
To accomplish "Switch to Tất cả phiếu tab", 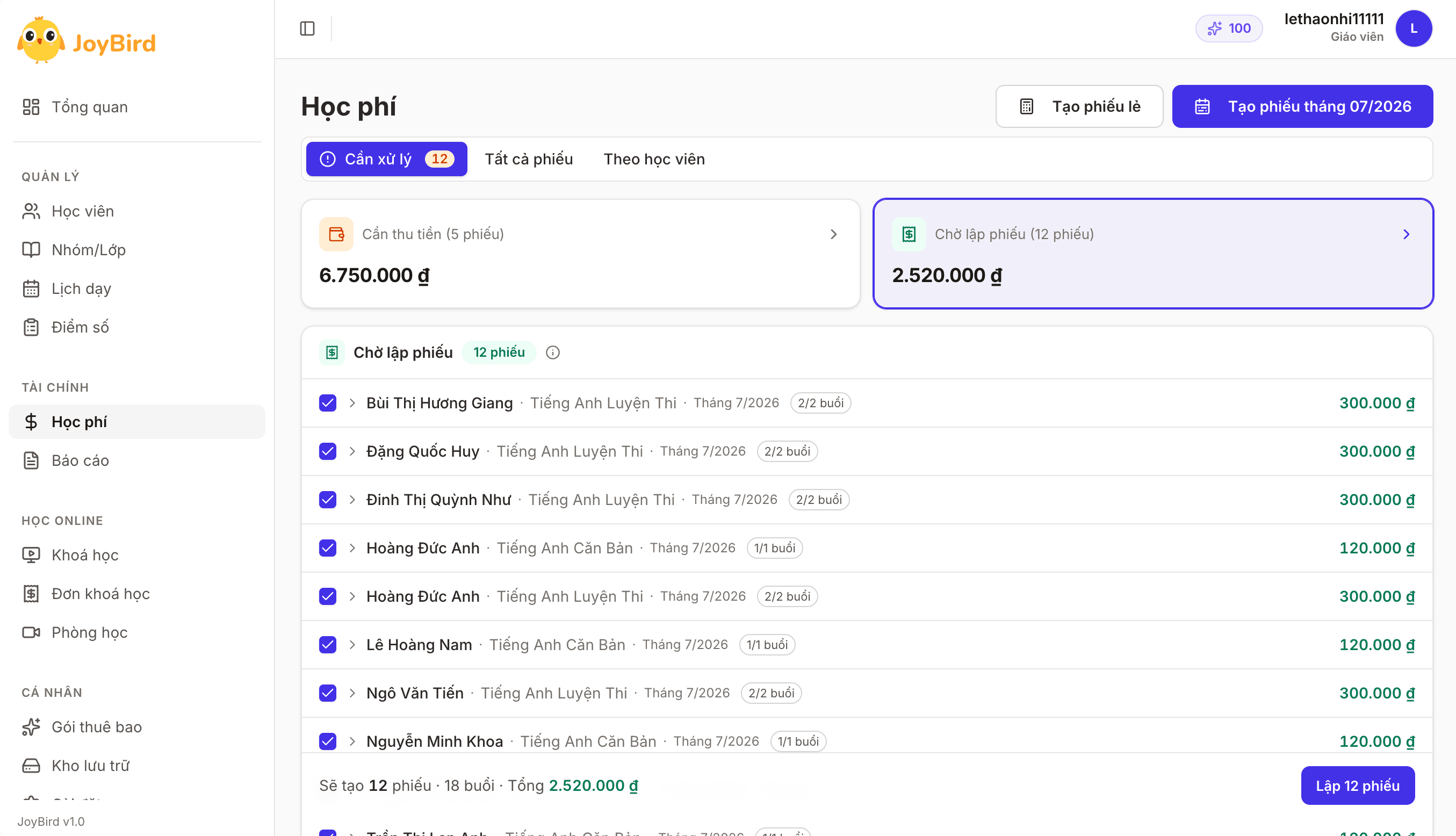I will [x=529, y=159].
